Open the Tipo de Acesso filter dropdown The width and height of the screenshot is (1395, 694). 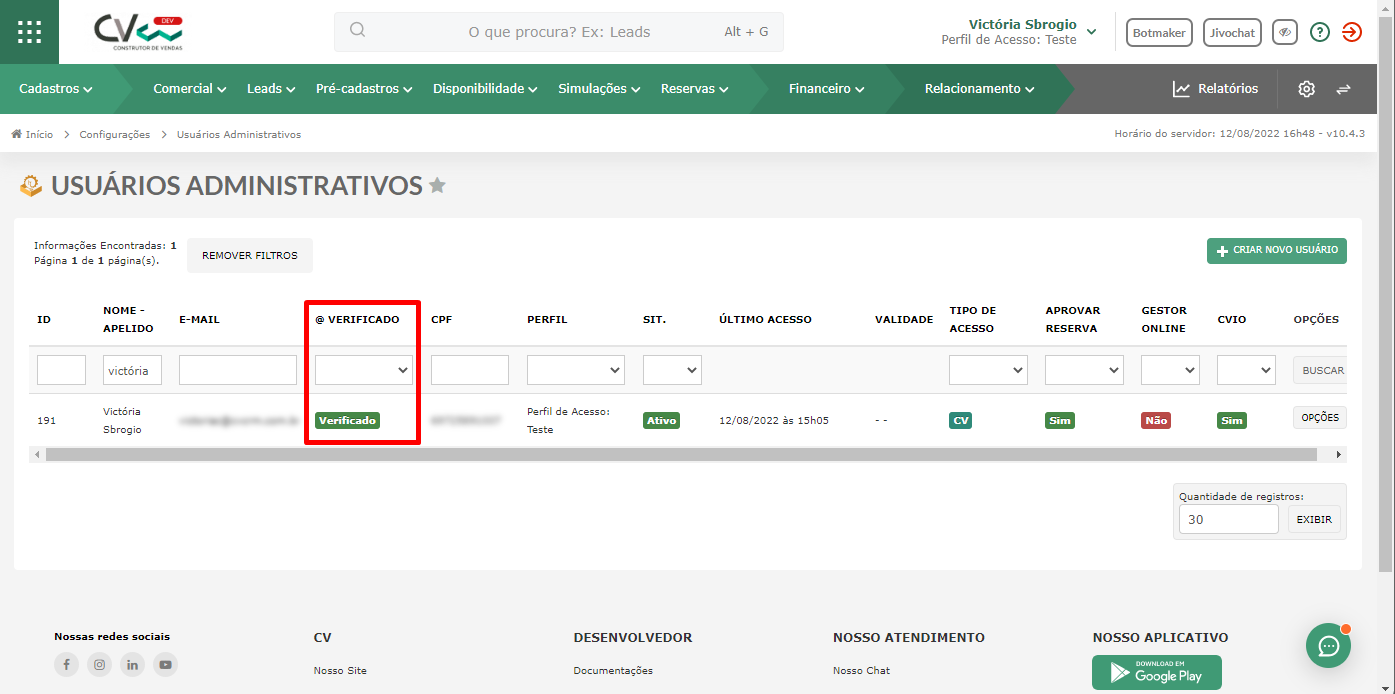pos(988,370)
